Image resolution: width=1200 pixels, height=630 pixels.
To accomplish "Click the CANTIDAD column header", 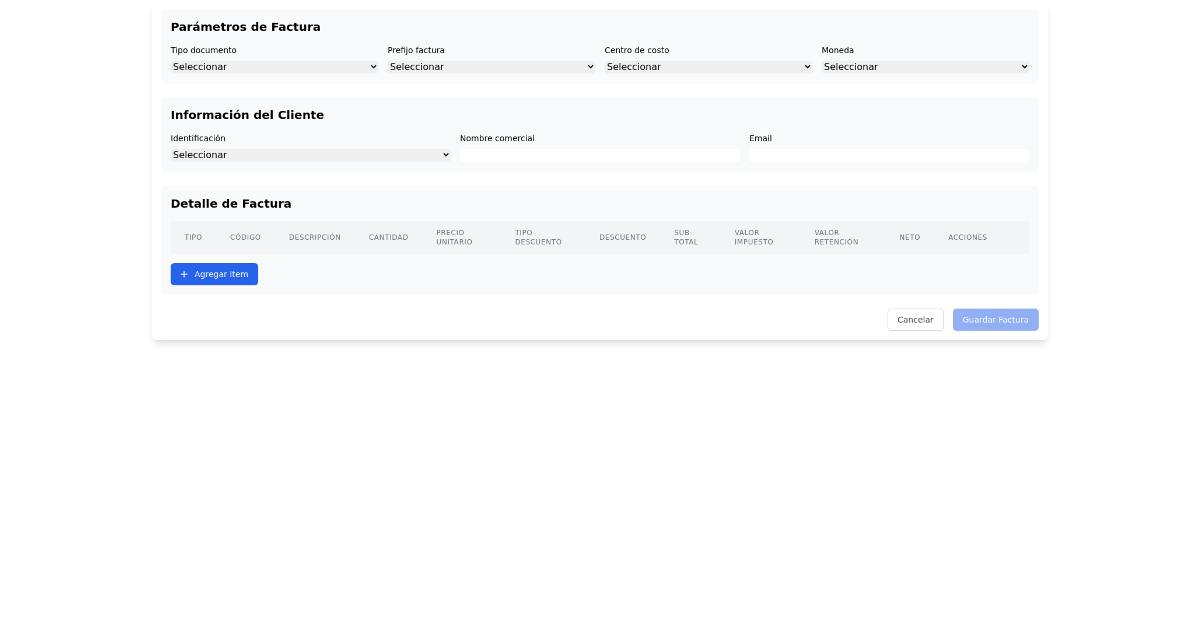I will (x=388, y=237).
